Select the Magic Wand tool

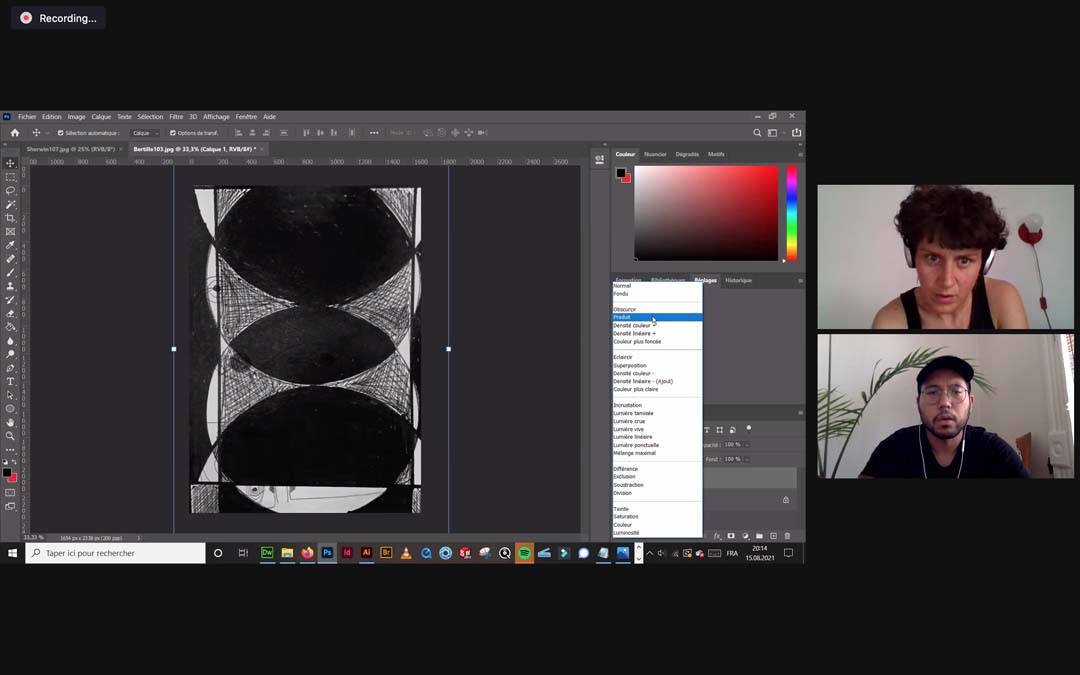point(10,205)
